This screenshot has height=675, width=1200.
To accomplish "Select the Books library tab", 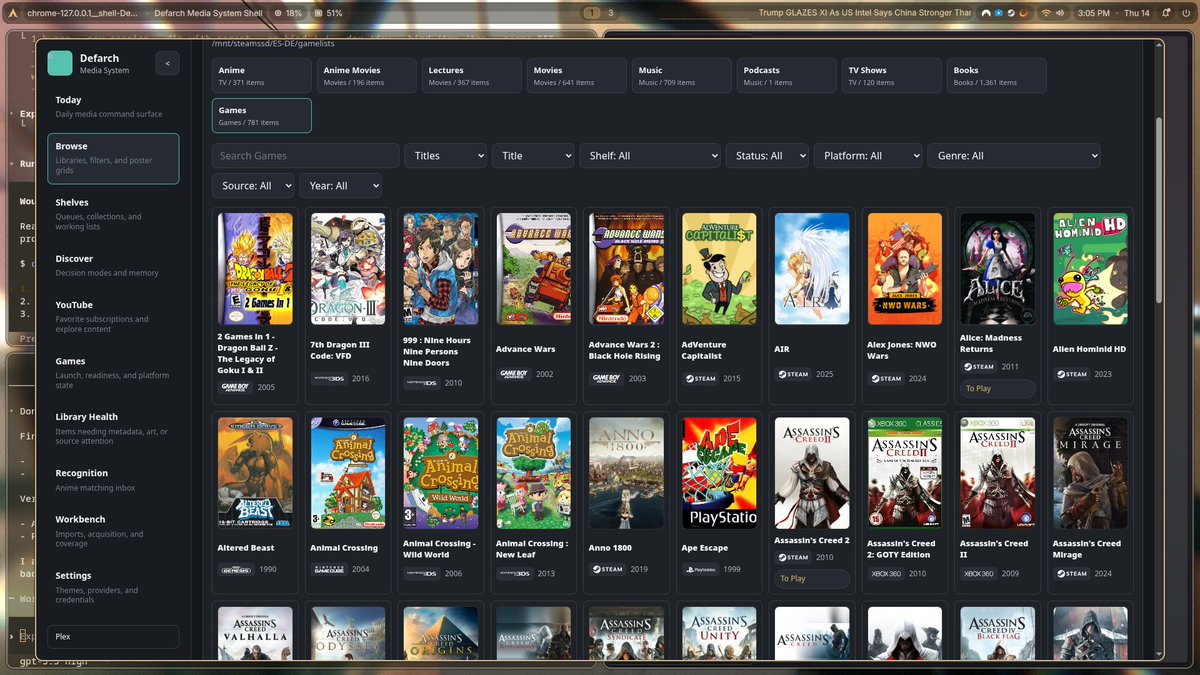I will point(997,76).
